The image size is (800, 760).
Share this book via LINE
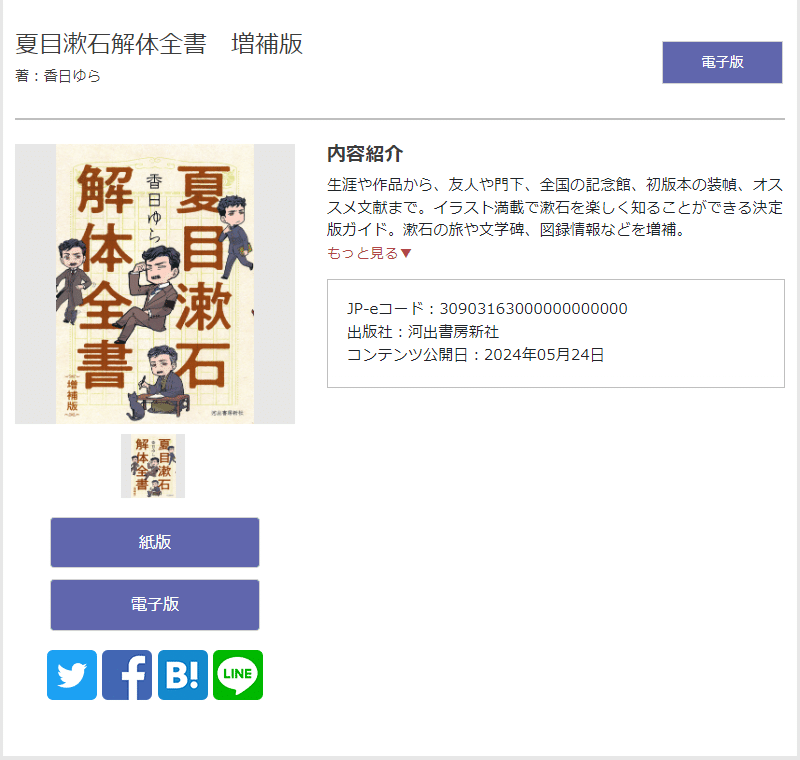tap(238, 675)
